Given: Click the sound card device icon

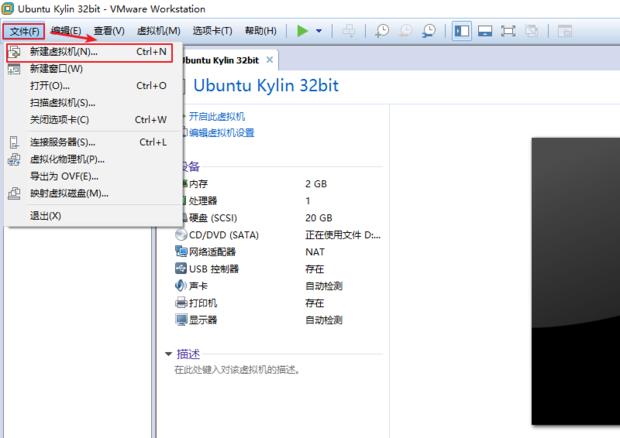Looking at the screenshot, I should pyautogui.click(x=181, y=285).
